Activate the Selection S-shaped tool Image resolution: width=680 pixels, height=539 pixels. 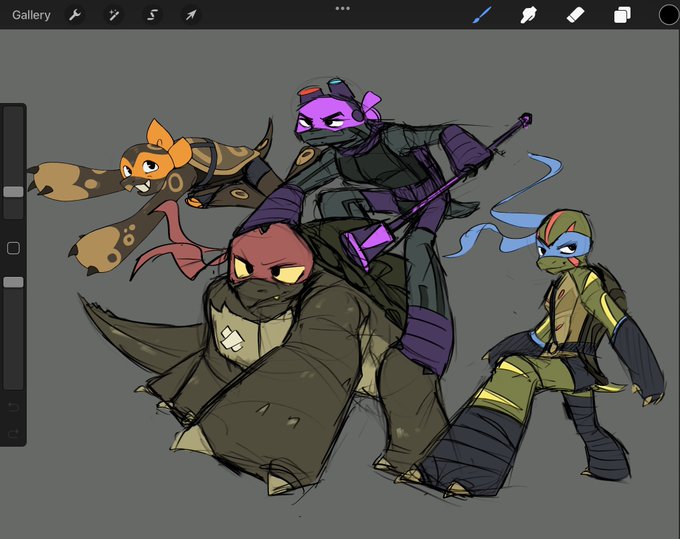(152, 15)
